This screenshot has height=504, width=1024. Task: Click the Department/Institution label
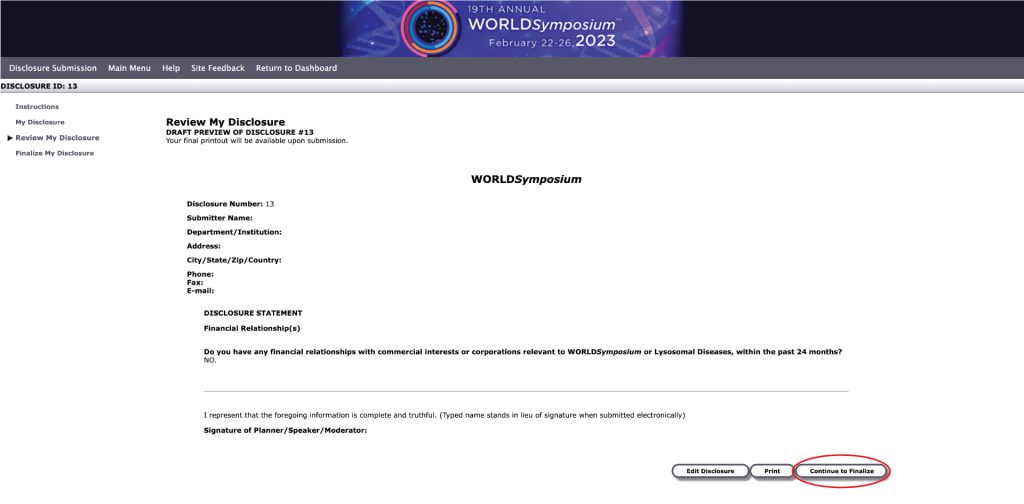pos(234,232)
